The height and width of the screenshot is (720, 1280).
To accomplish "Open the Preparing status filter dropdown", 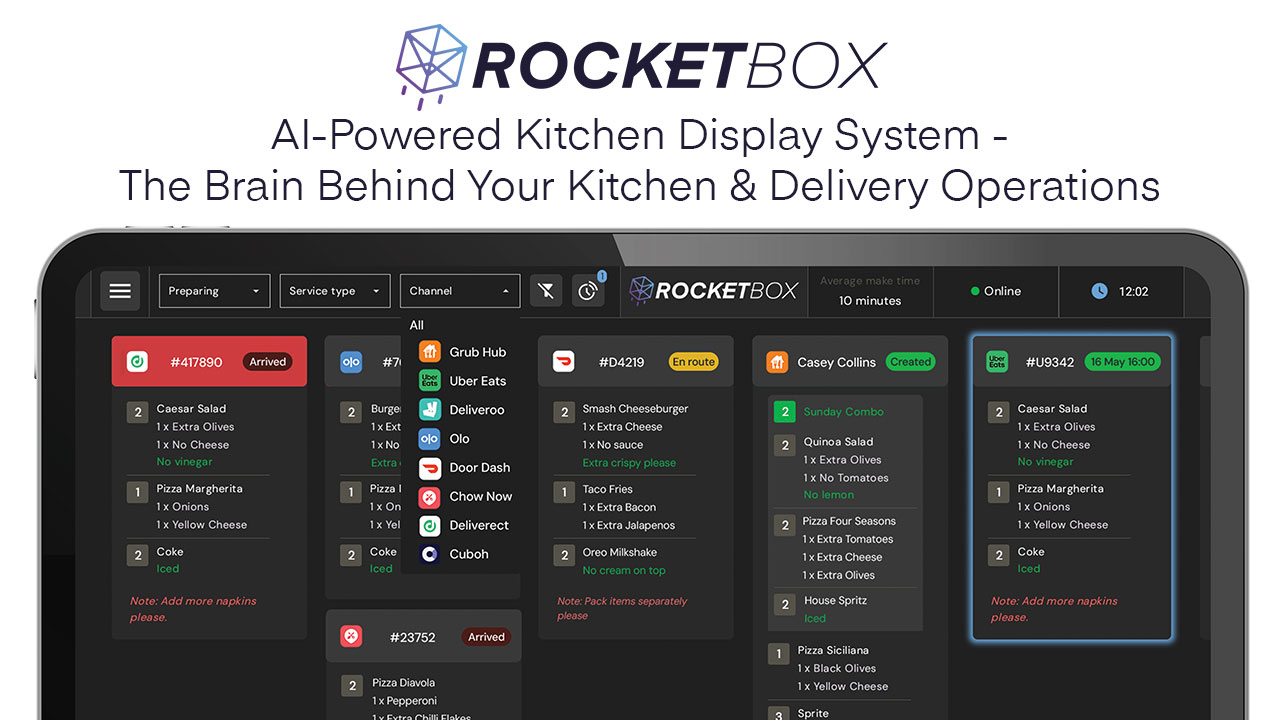I will 213,291.
